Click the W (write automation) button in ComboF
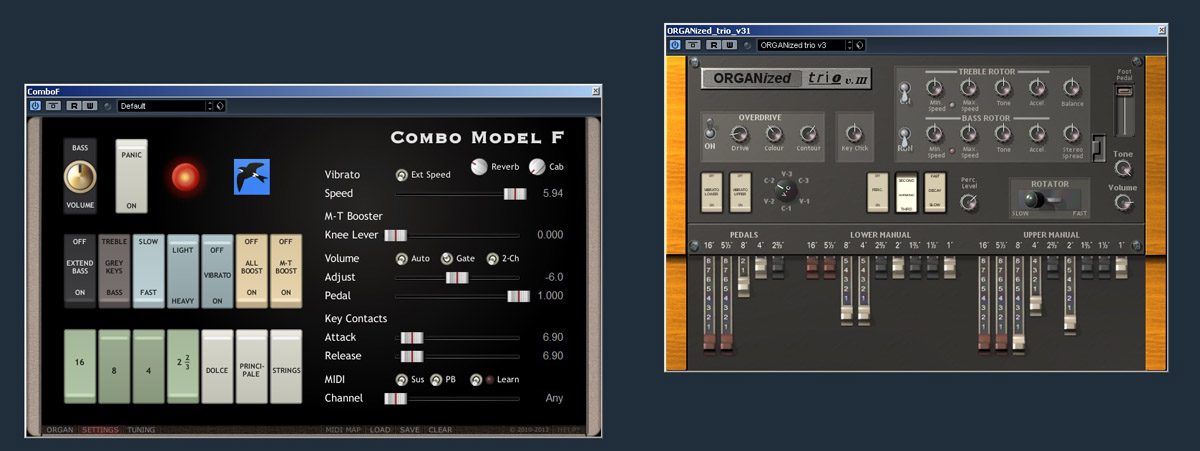Screen dimensions: 1200x451 (x=89, y=105)
